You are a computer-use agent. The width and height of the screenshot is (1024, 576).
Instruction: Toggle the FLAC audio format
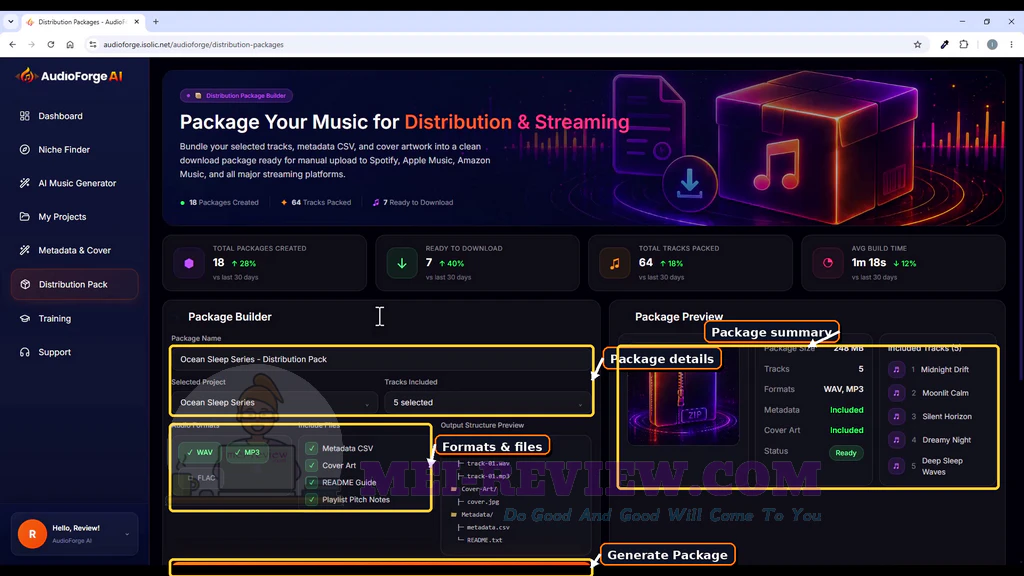(x=200, y=478)
